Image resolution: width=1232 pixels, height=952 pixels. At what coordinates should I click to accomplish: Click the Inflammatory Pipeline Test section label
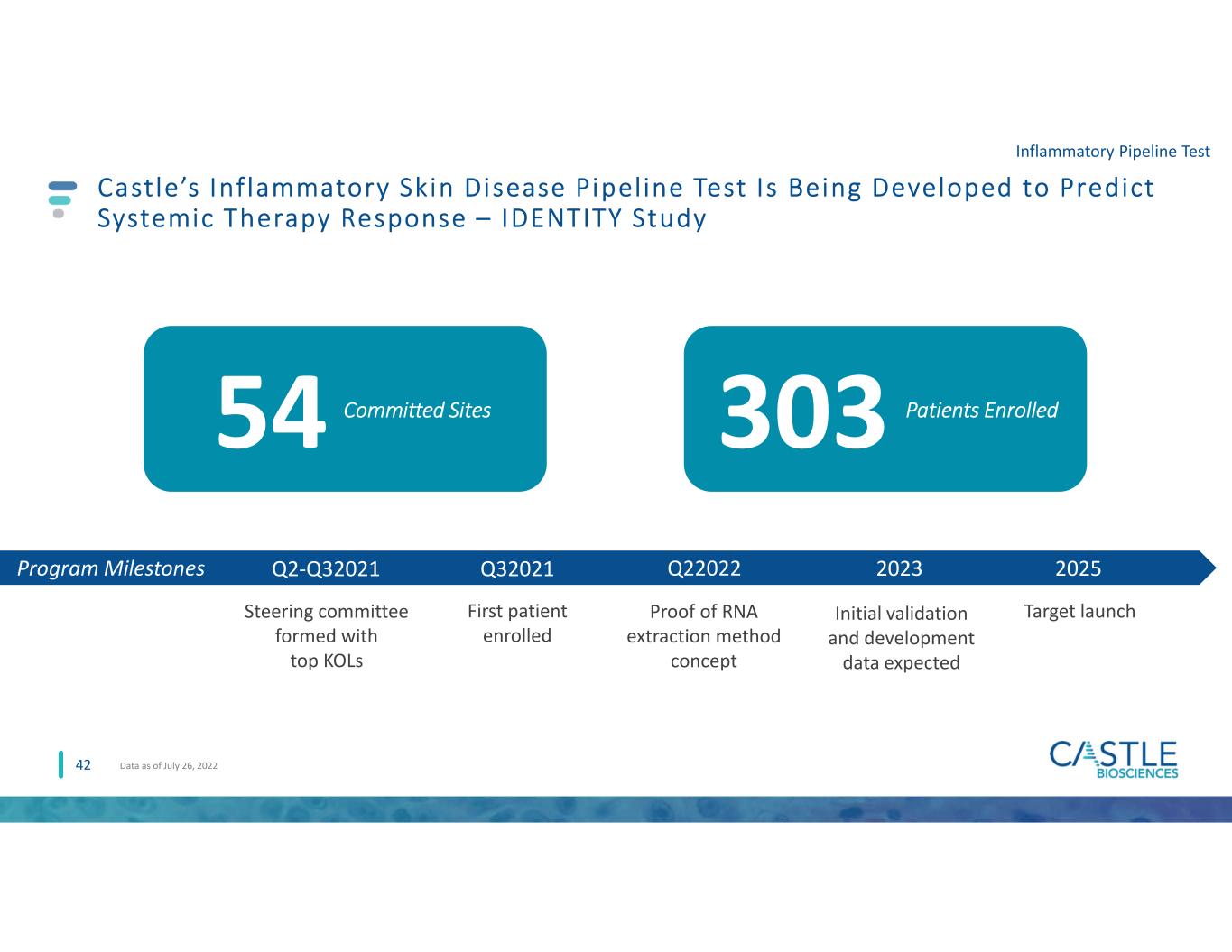click(x=1112, y=152)
